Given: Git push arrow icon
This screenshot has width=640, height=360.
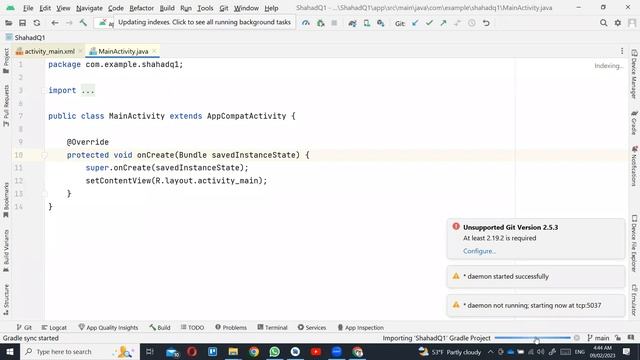Looking at the screenshot, I should [x=443, y=23].
